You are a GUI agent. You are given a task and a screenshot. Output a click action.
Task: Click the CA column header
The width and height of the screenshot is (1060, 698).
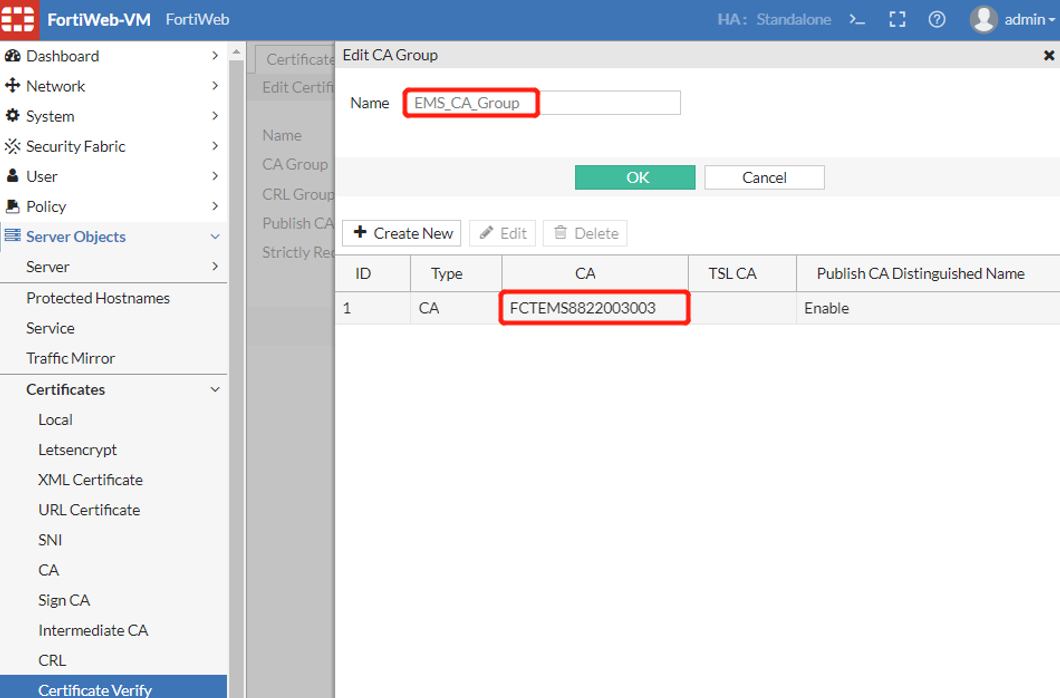(x=595, y=273)
